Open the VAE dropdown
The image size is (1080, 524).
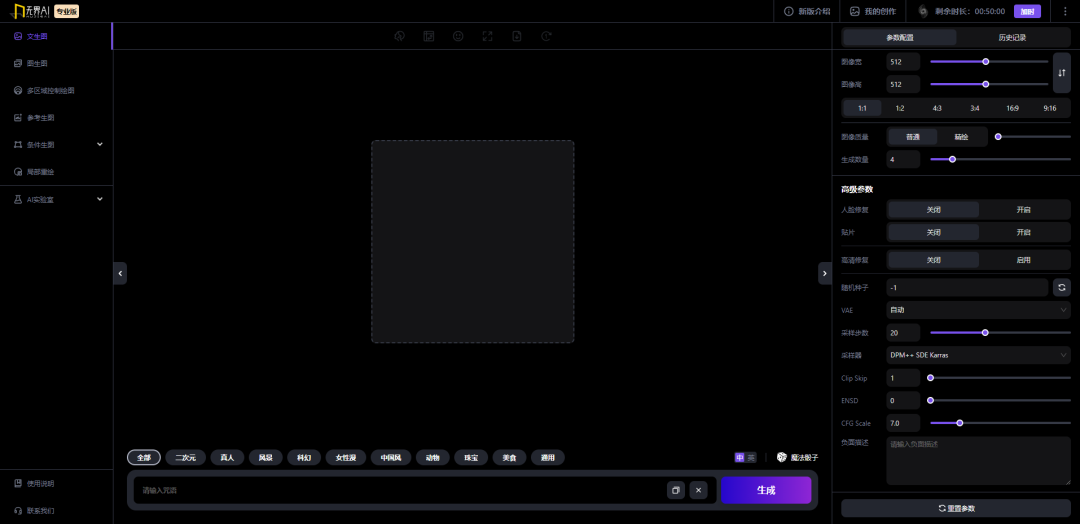978,310
